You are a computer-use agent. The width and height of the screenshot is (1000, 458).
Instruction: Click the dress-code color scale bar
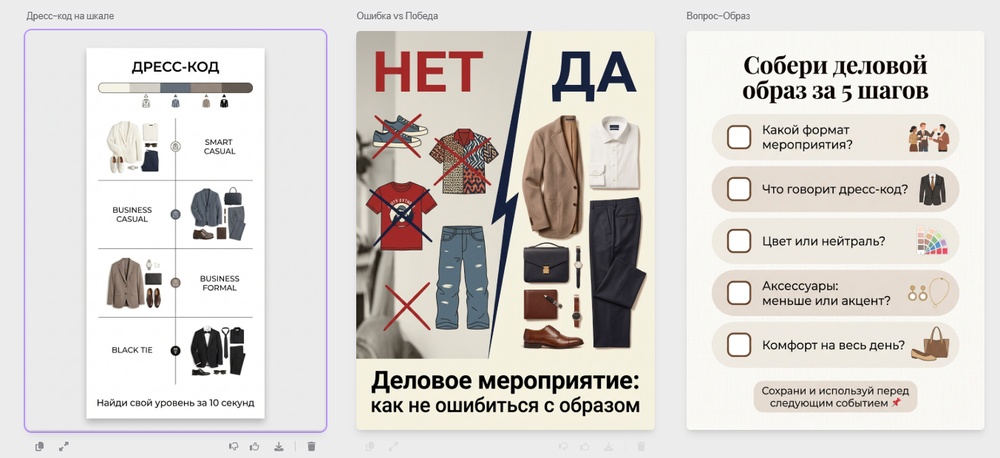click(175, 88)
